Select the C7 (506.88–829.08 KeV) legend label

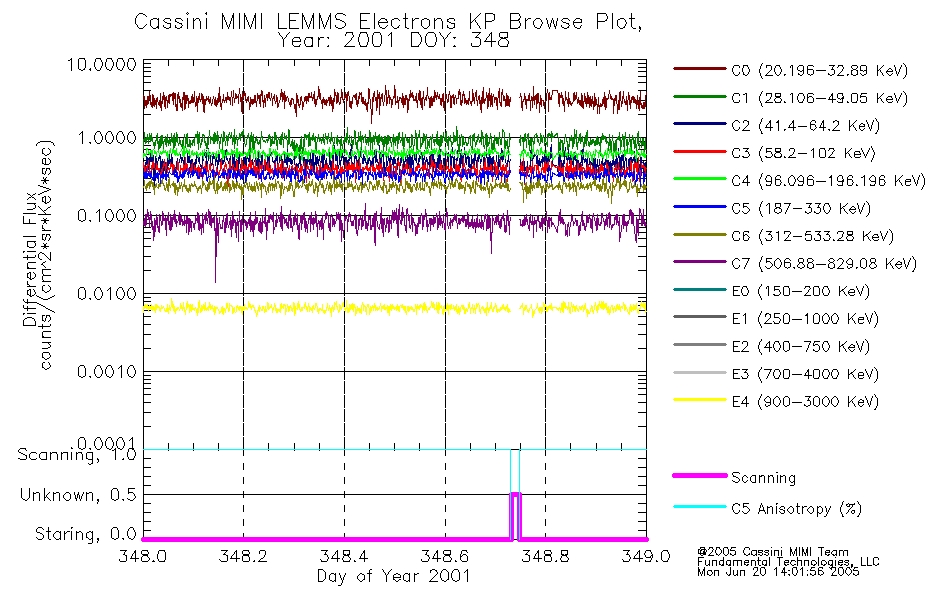pos(824,264)
